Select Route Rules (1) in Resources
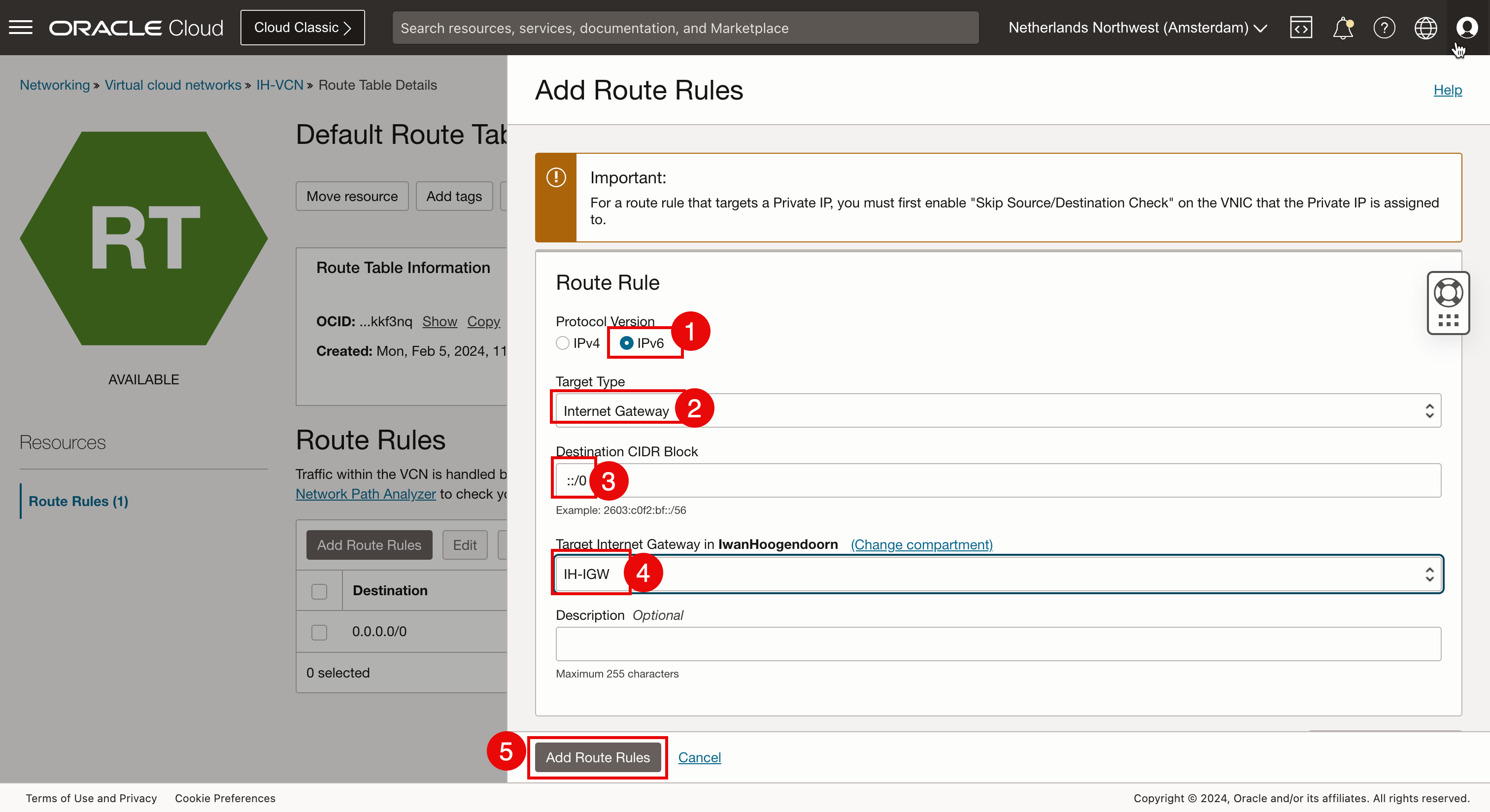1490x812 pixels. (x=78, y=501)
